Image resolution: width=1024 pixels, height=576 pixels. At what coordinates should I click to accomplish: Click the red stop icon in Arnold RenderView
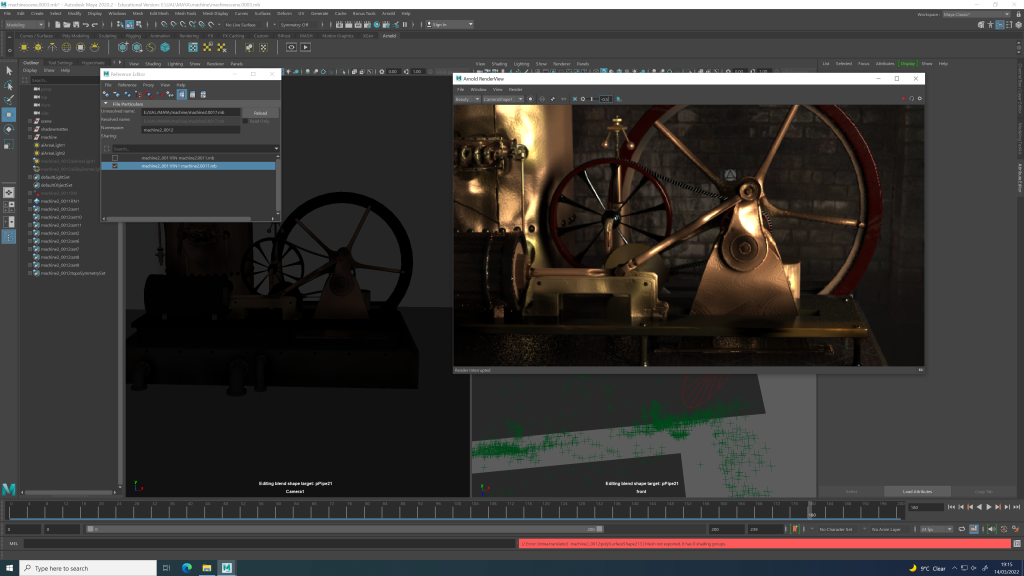(903, 99)
